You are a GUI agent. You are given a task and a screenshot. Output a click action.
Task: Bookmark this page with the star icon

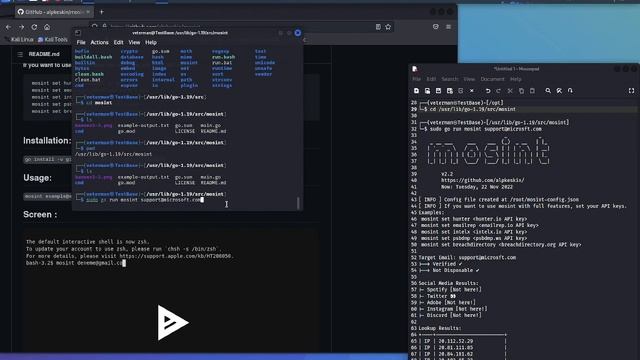tap(388, 27)
